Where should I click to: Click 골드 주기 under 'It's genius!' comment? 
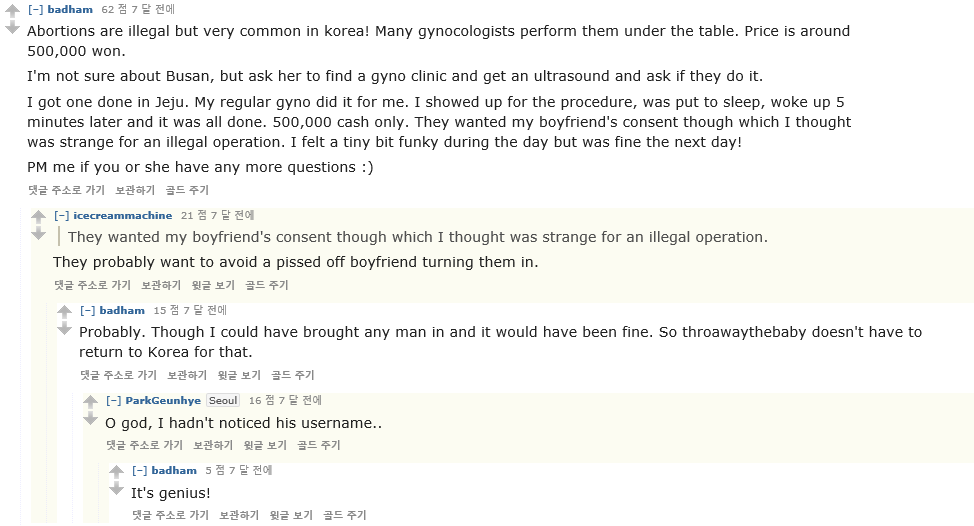pyautogui.click(x=344, y=516)
